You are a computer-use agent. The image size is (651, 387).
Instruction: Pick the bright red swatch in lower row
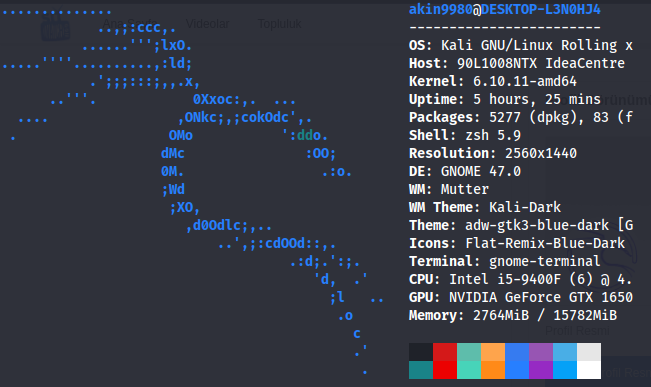coord(445,370)
